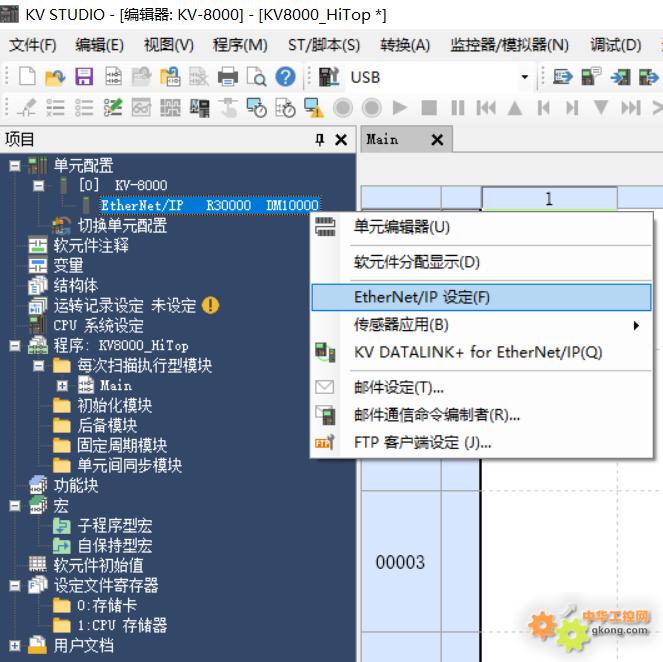Select 子程序型宏 tree item
Image resolution: width=663 pixels, height=662 pixels.
tap(115, 525)
